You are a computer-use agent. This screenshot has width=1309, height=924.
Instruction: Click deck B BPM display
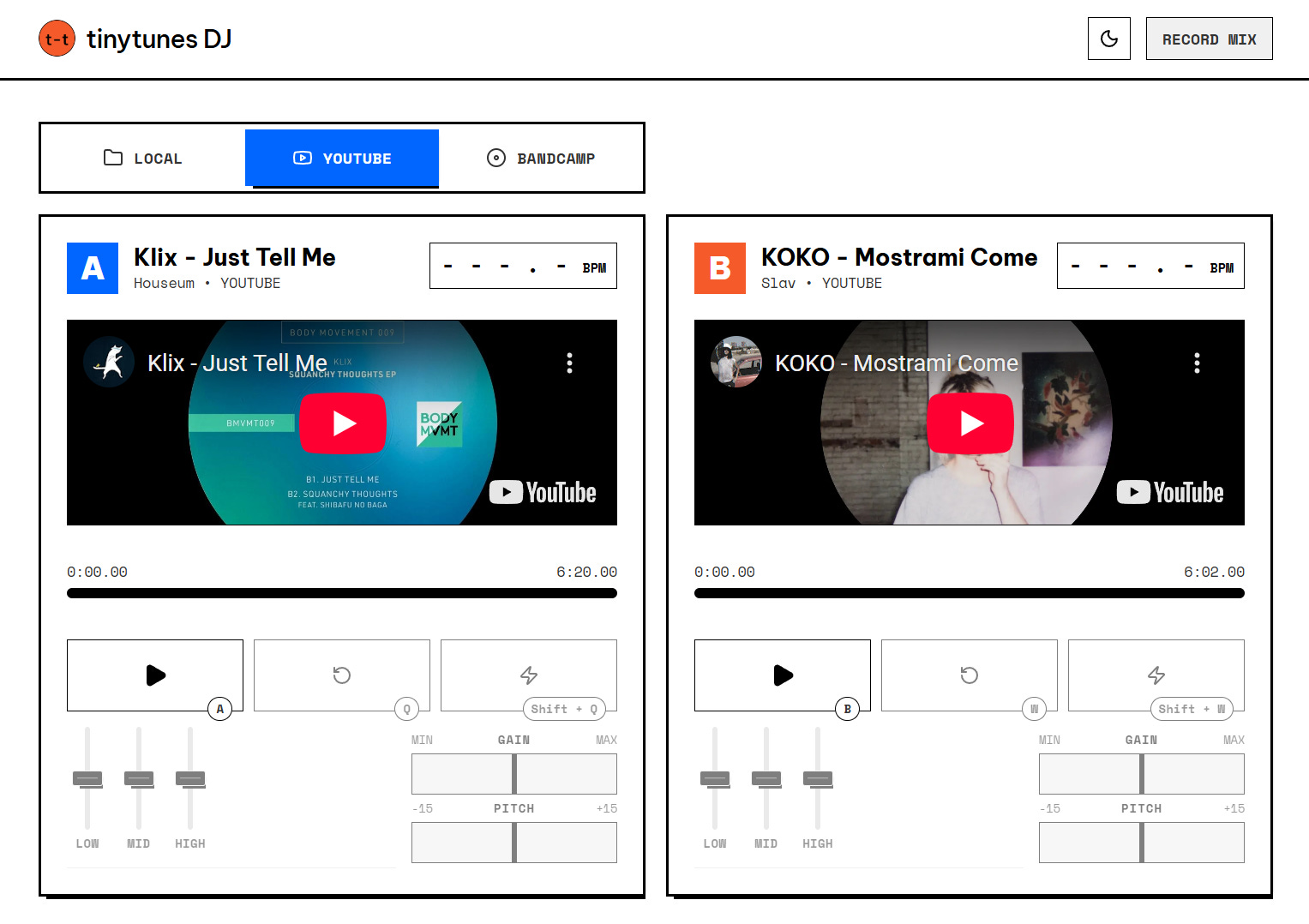point(1150,266)
